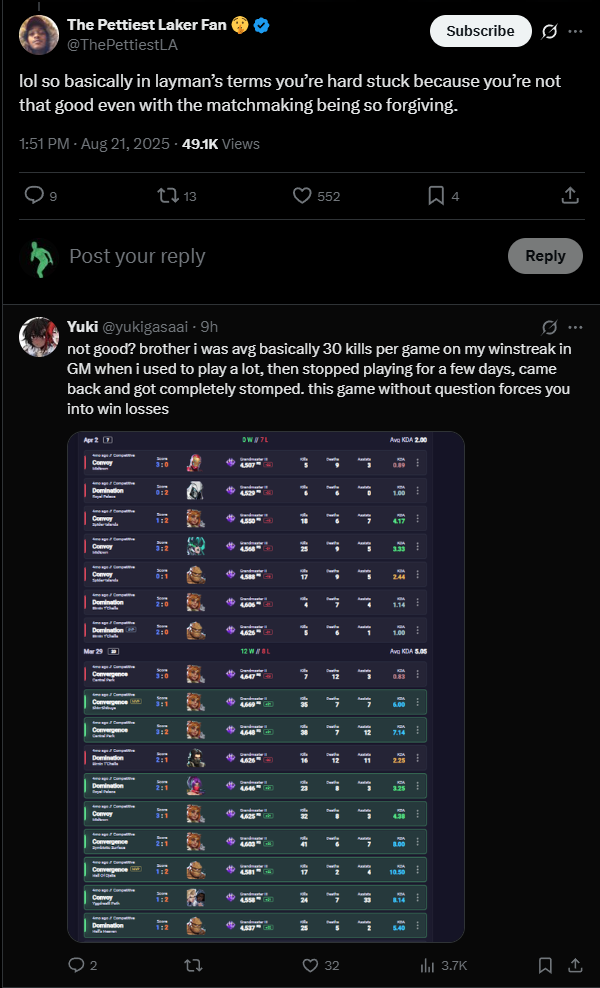Like the main post with 552 likes
This screenshot has height=988, width=600.
(x=303, y=196)
